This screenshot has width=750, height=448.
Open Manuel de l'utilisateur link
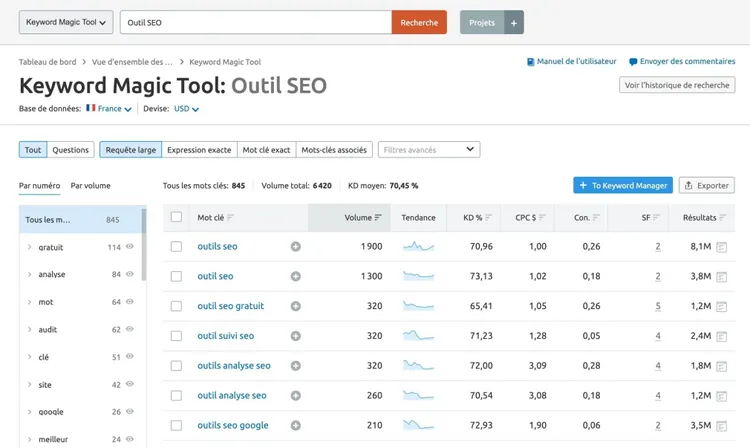572,61
